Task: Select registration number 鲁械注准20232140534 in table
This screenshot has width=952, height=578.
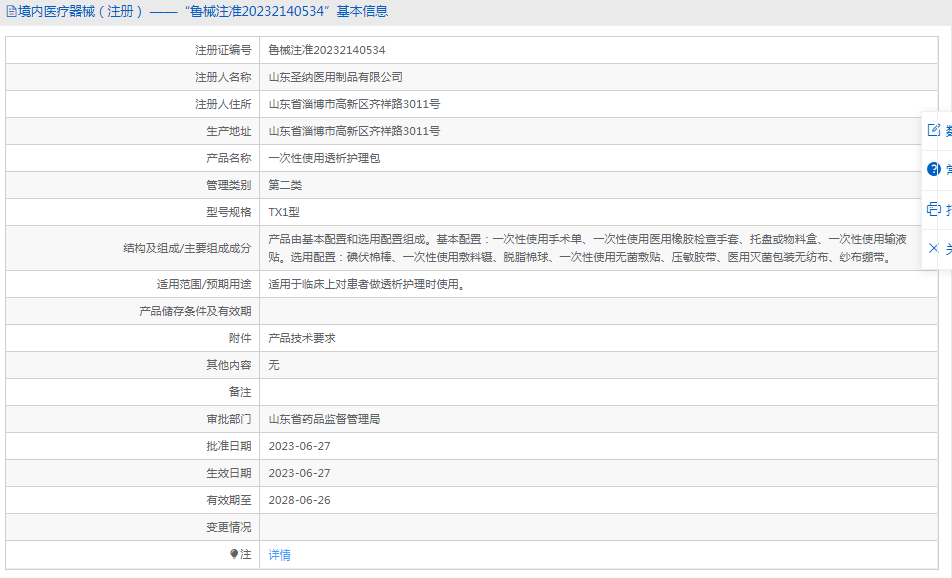Action: tap(327, 50)
